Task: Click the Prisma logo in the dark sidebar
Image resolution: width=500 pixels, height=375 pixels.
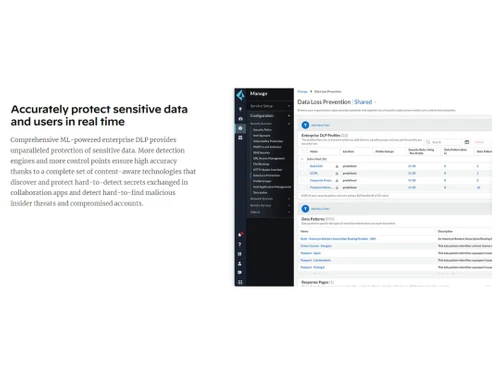Action: click(x=240, y=95)
